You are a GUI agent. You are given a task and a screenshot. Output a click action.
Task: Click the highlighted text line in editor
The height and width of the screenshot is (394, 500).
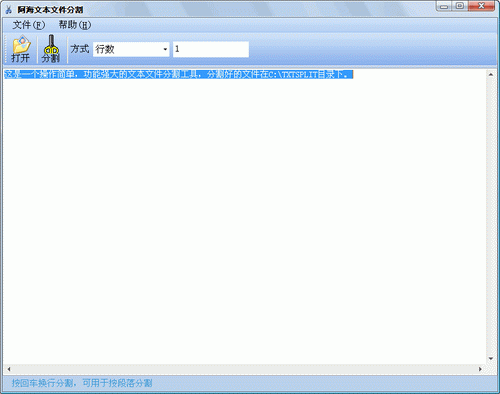click(178, 74)
